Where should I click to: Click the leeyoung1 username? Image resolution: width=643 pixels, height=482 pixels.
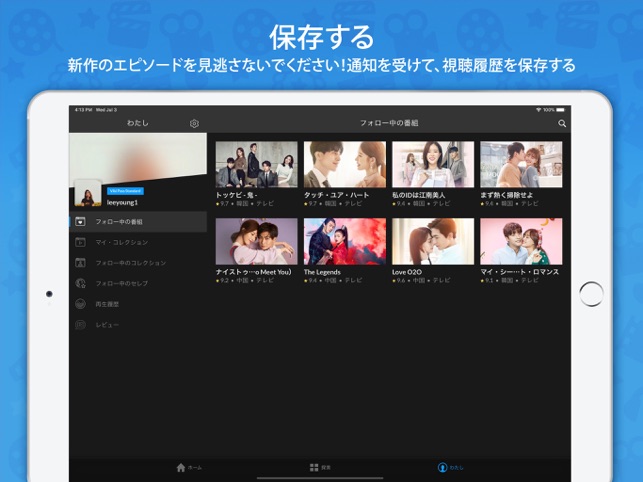click(123, 201)
